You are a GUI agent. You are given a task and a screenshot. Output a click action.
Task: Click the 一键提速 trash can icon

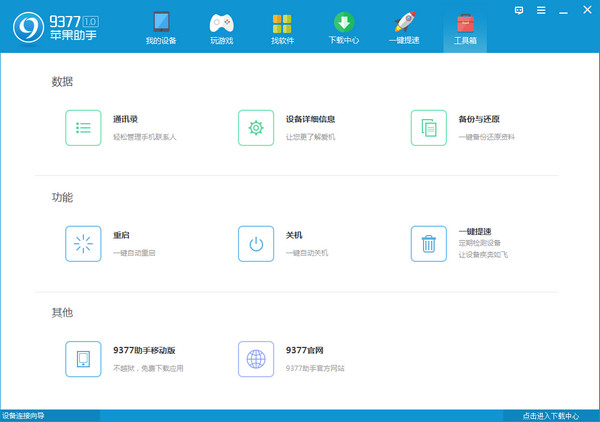[x=429, y=244]
